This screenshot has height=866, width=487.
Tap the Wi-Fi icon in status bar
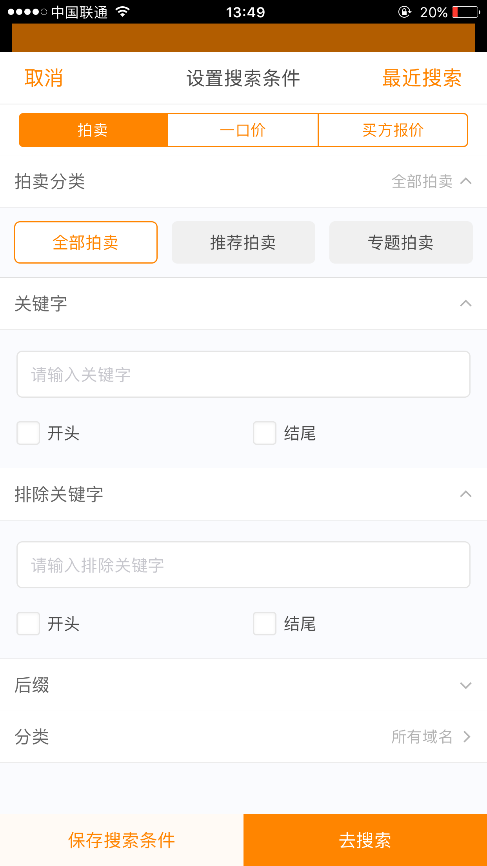pyautogui.click(x=123, y=12)
